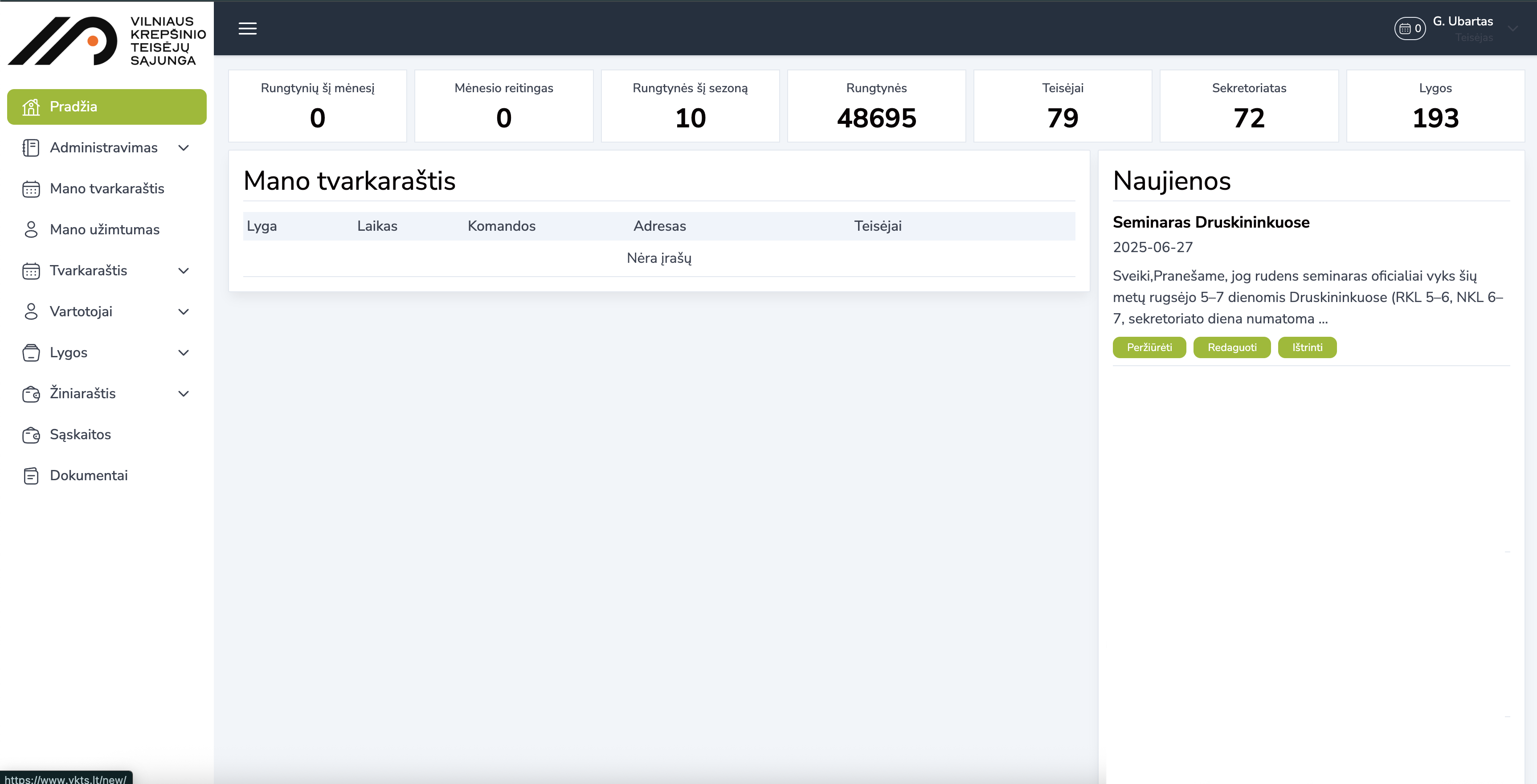Click the Dokumentai document icon
Screen dimensions: 1537x784
pos(31,476)
